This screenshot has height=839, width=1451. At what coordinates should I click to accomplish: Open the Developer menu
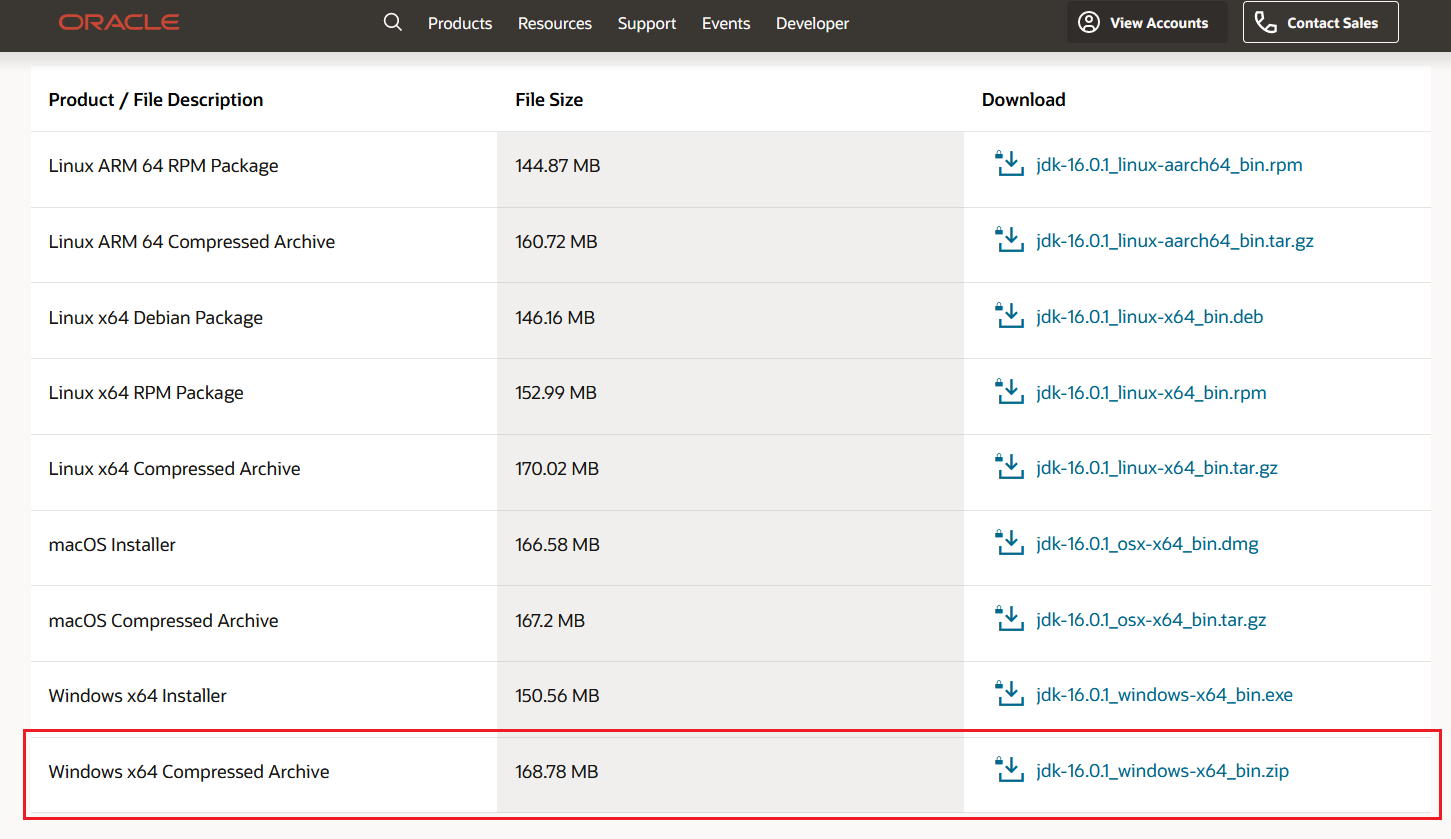pyautogui.click(x=813, y=23)
